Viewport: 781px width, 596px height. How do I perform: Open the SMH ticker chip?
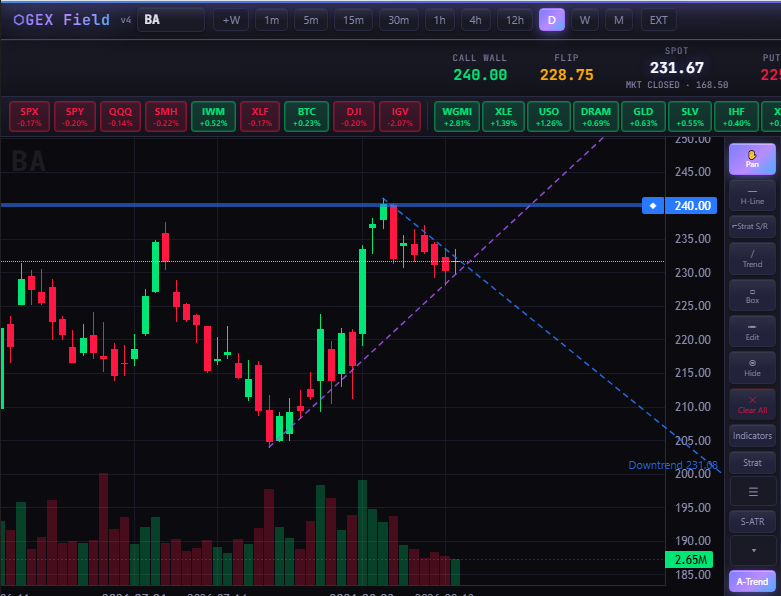click(166, 117)
